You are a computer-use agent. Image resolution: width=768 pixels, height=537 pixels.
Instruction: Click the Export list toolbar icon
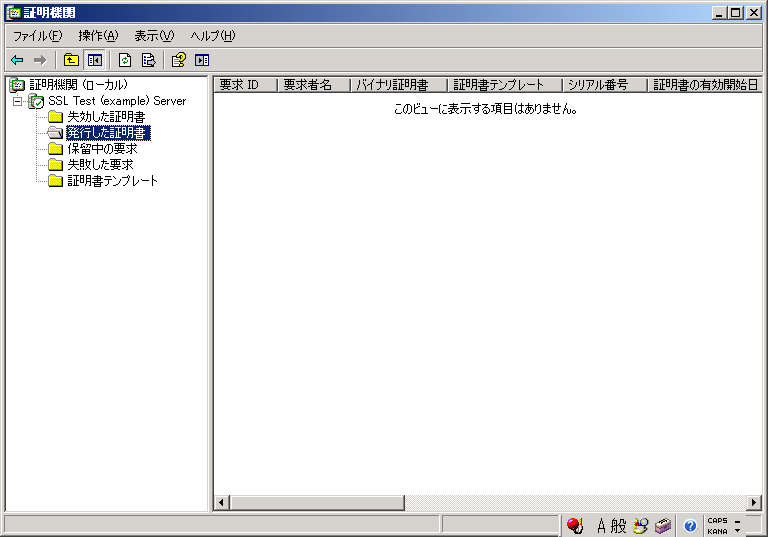coord(148,60)
